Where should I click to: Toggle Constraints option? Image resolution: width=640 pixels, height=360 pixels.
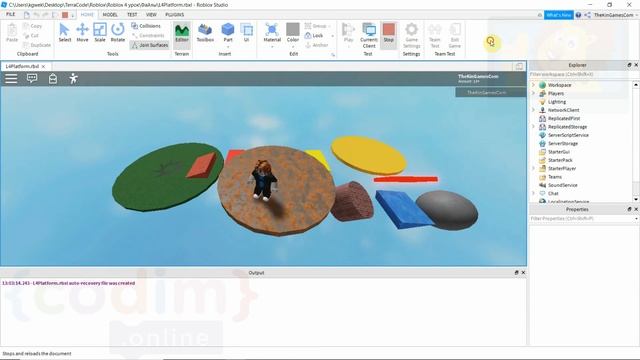click(x=148, y=36)
